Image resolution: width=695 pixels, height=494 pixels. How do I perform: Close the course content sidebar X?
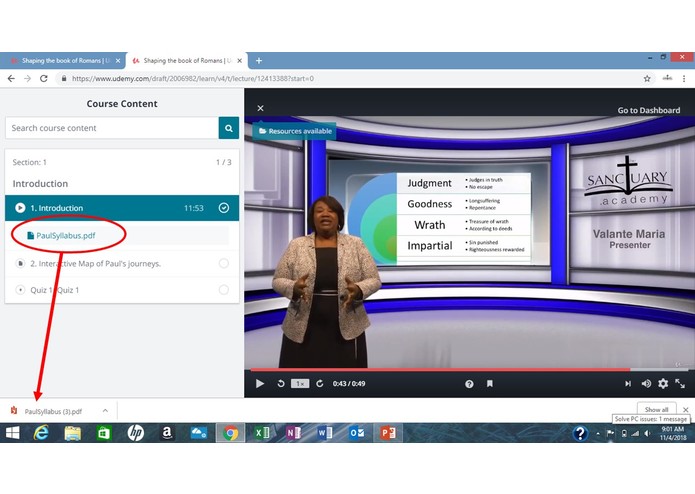261,108
